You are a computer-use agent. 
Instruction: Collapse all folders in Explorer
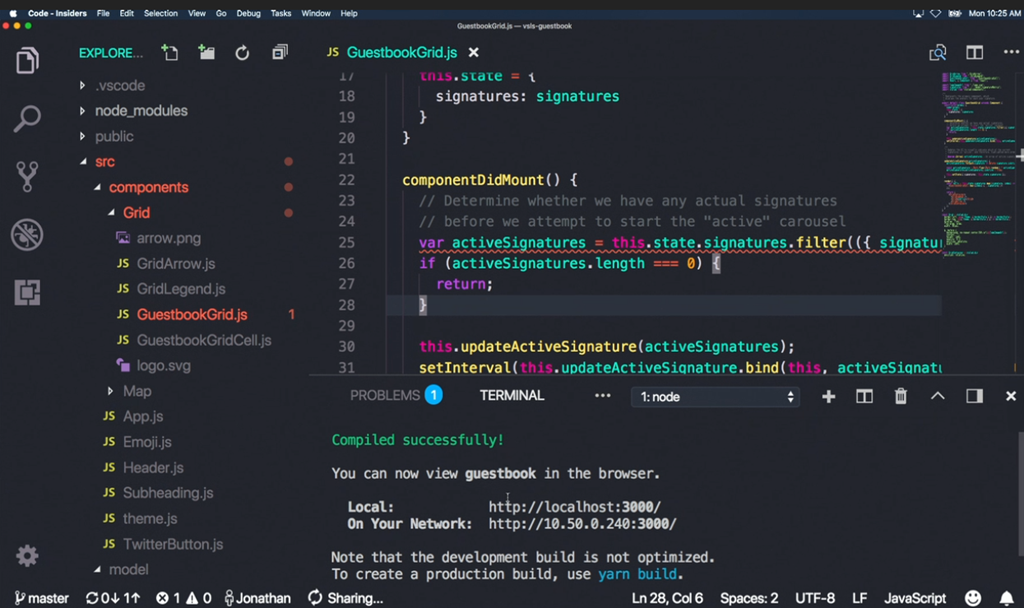pos(280,53)
